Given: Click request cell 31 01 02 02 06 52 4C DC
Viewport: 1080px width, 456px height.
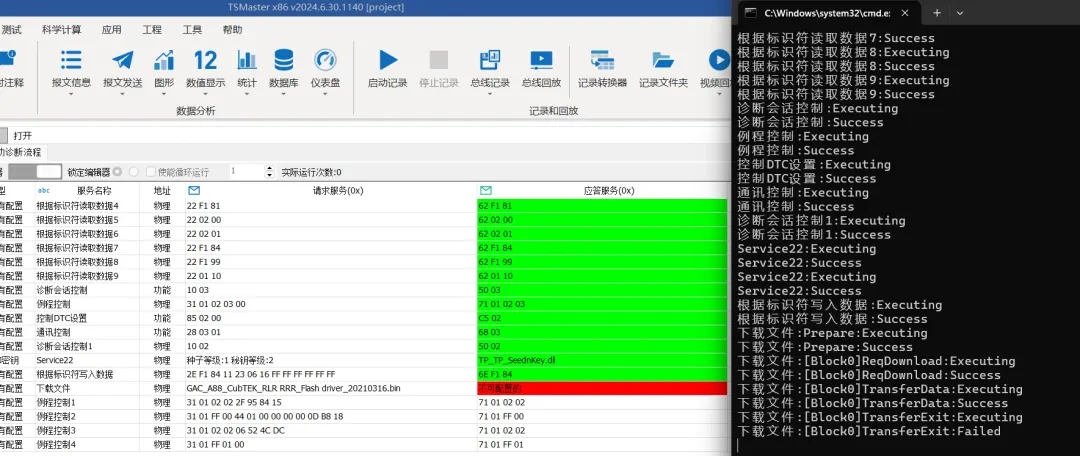Looking at the screenshot, I should pyautogui.click(x=236, y=431).
